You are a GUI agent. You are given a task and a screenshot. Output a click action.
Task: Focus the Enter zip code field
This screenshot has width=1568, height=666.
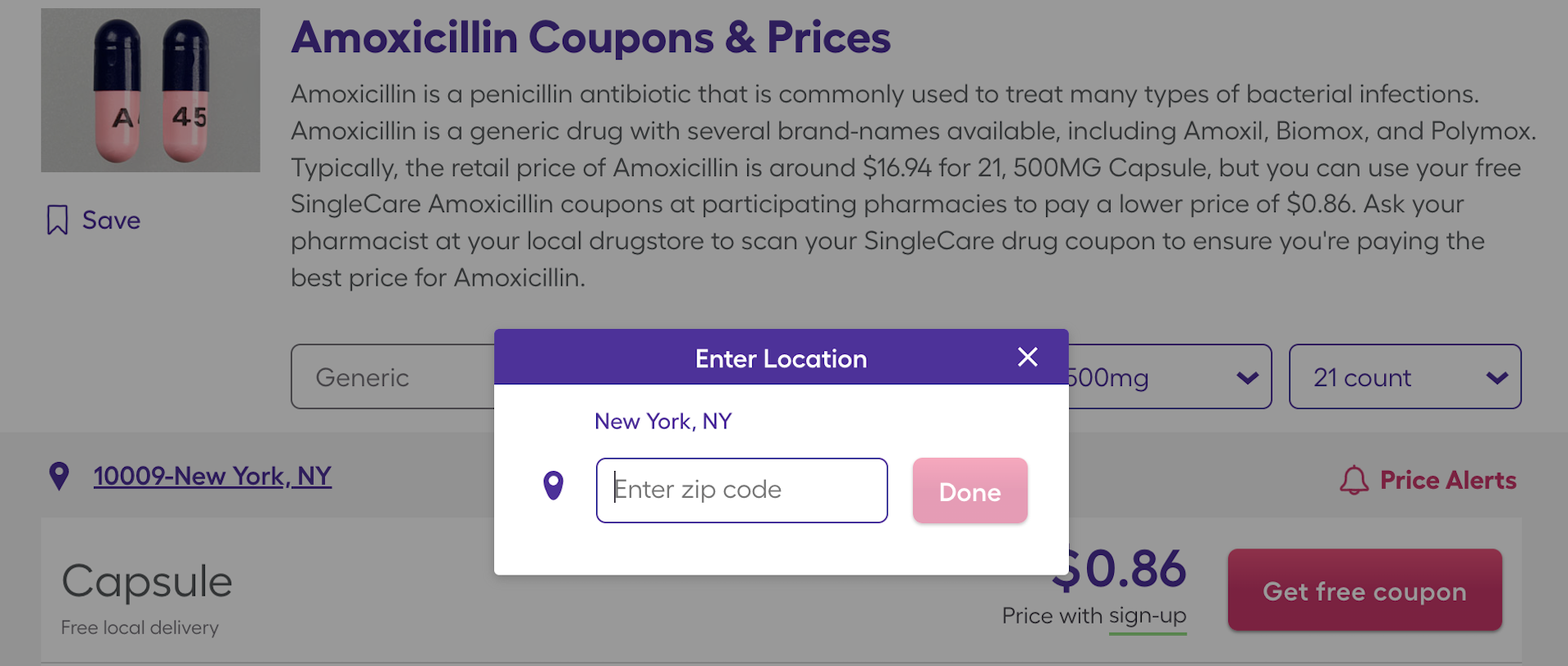point(742,490)
